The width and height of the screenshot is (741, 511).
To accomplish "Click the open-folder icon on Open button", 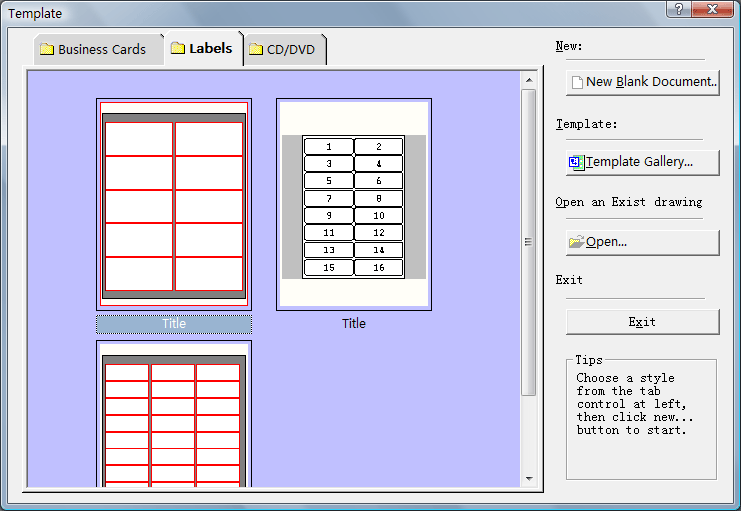I will click(x=577, y=242).
